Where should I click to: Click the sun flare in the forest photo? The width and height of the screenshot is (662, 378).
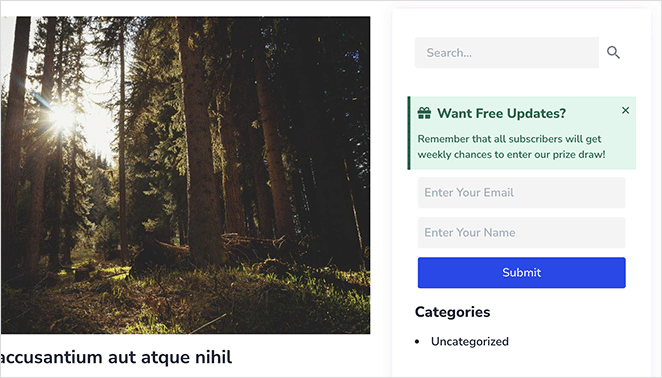[62, 117]
